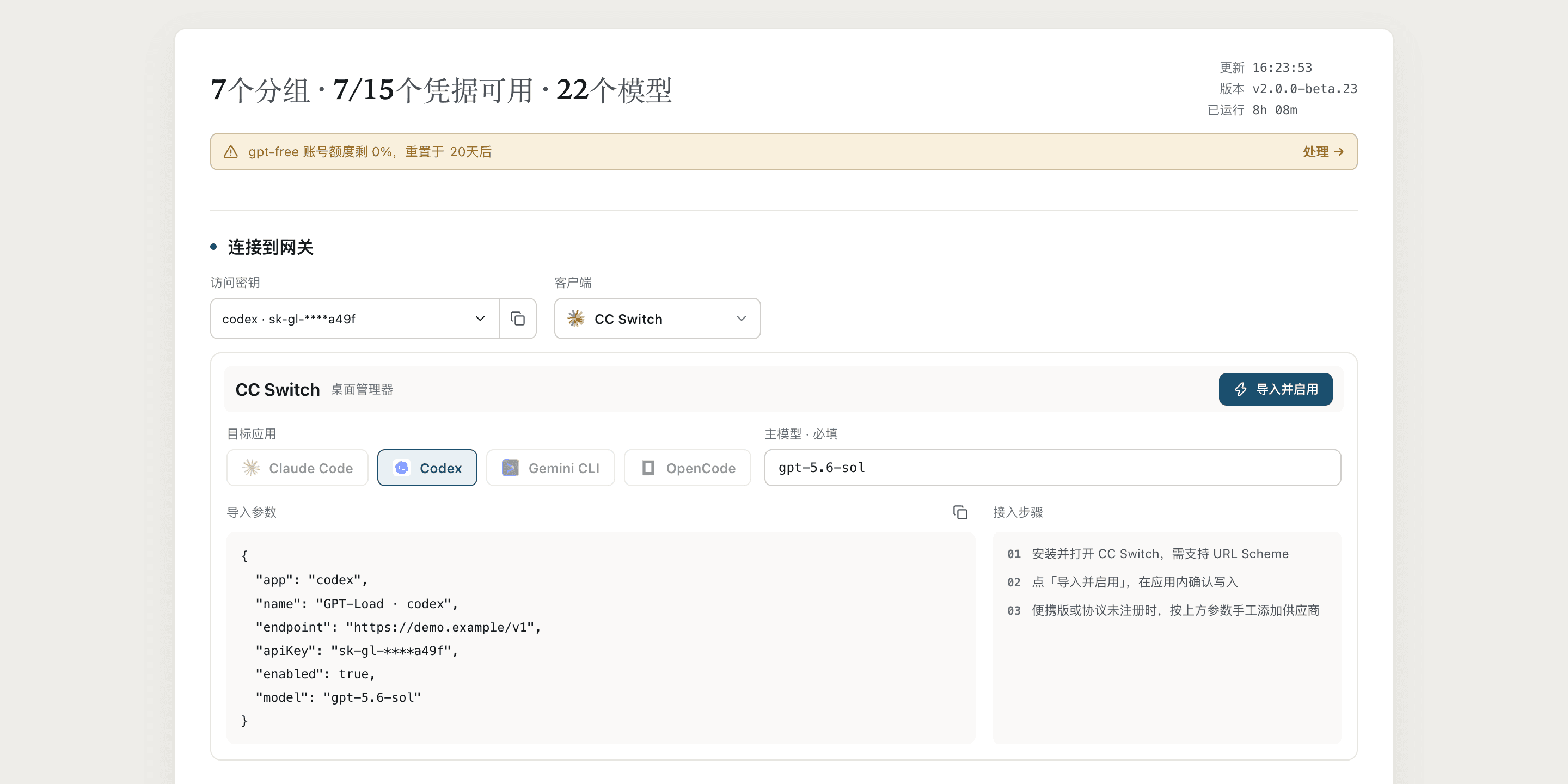Image resolution: width=1568 pixels, height=784 pixels.
Task: Click the "name" line in the JSON
Action: pyautogui.click(x=357, y=604)
